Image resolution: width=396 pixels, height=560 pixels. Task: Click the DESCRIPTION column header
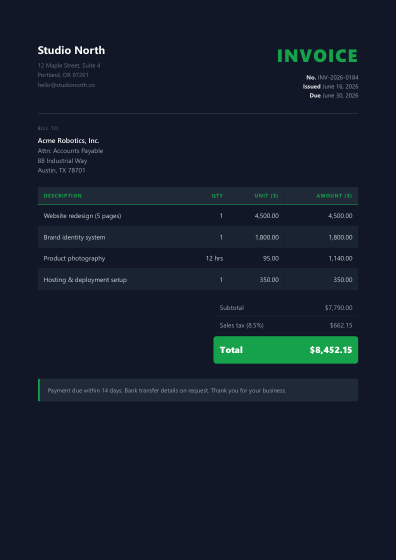(62, 196)
